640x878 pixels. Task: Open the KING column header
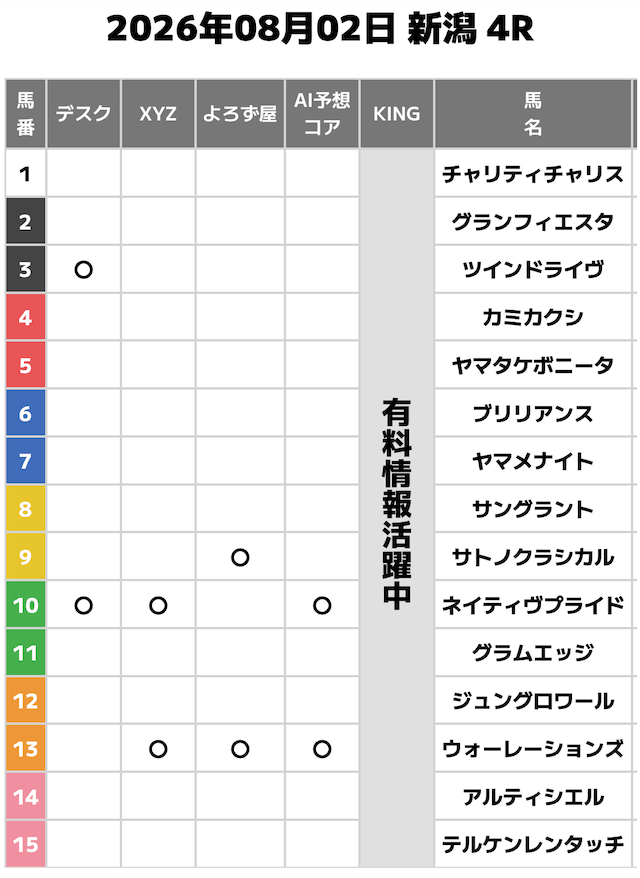click(397, 114)
